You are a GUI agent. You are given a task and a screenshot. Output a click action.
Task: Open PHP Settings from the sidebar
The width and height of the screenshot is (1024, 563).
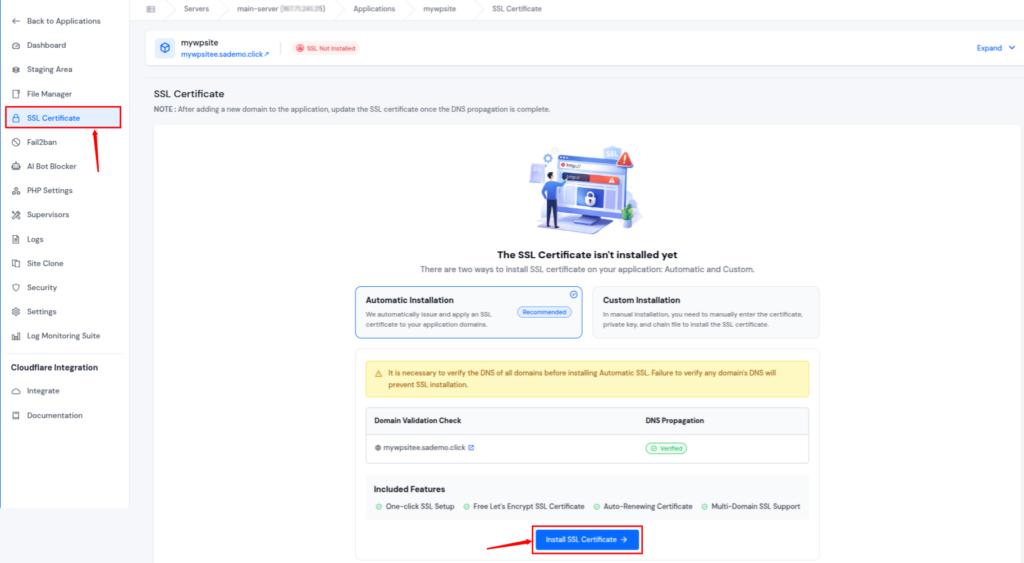coord(49,190)
